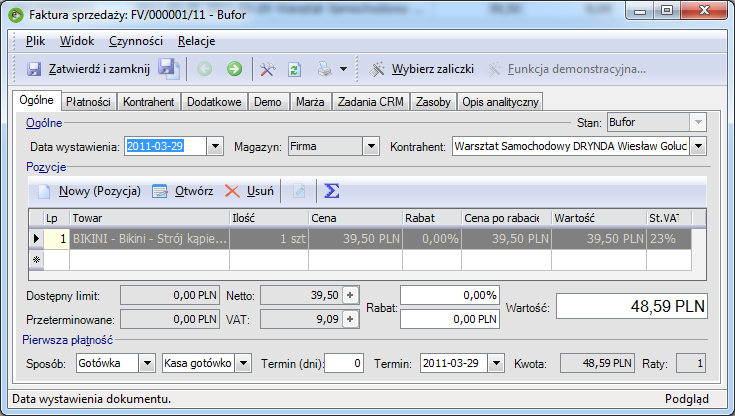Click the refresh document icon
The height and width of the screenshot is (416, 735).
click(294, 69)
